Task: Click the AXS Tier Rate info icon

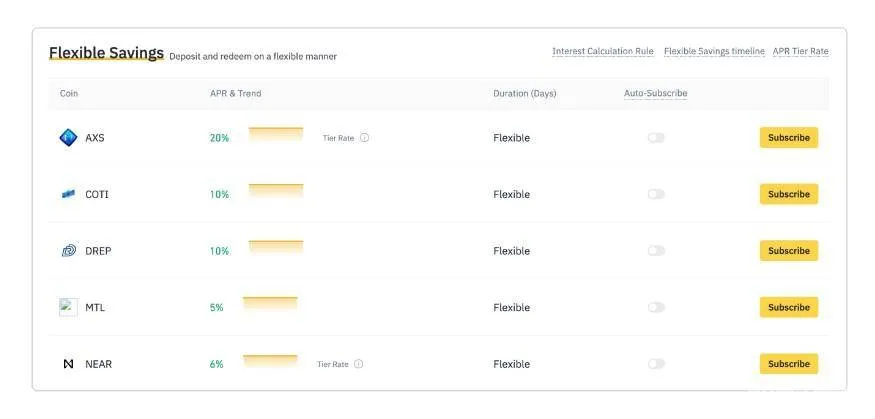Action: click(364, 138)
